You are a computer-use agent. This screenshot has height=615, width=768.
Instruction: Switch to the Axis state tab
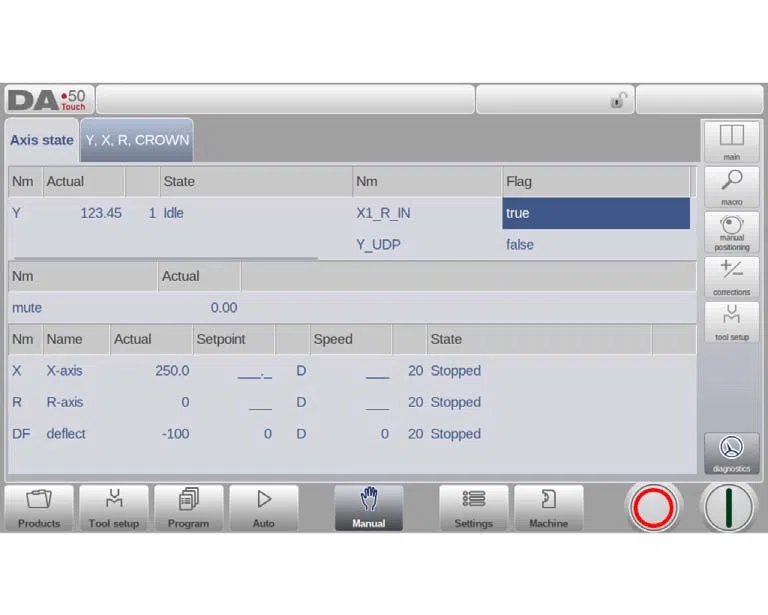[x=42, y=140]
